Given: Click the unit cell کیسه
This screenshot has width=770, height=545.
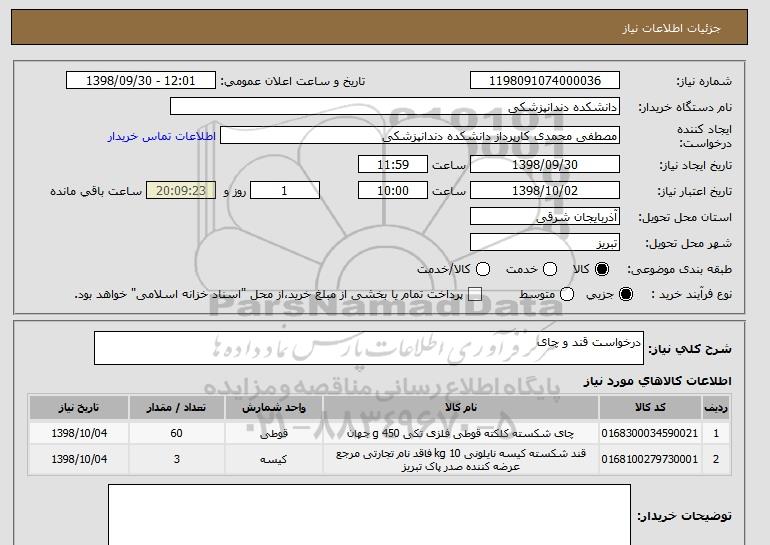Looking at the screenshot, I should click(x=274, y=460).
